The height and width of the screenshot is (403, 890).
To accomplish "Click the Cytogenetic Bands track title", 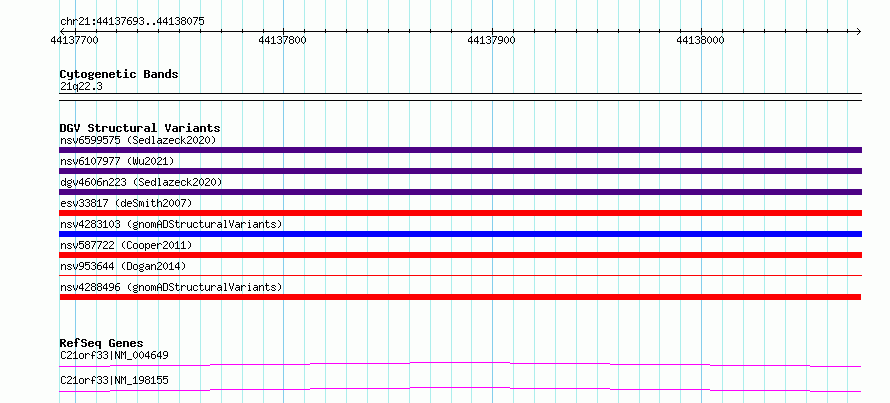I will tap(119, 74).
